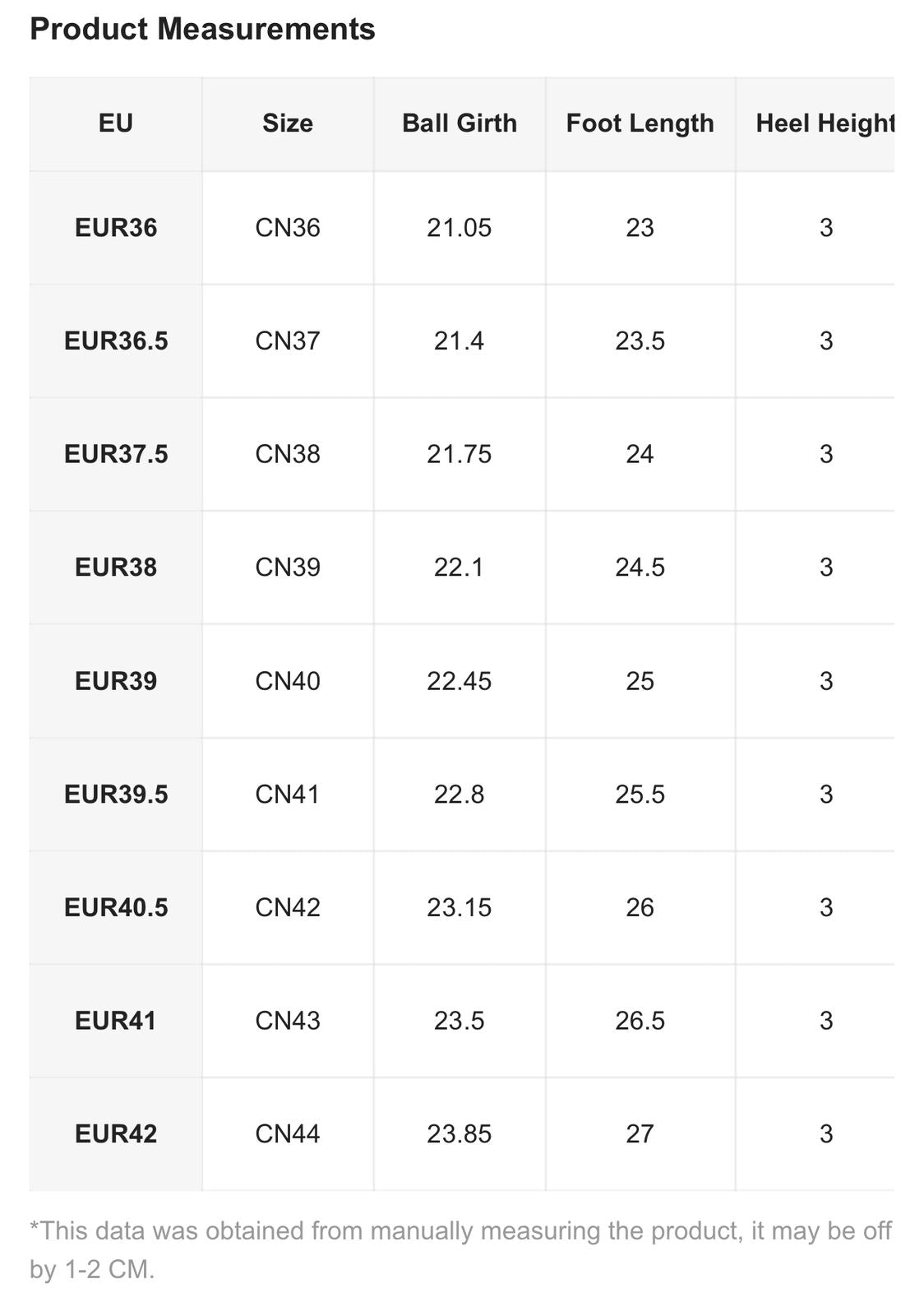924x1316 pixels.
Task: Click the 24.5 foot length value
Action: pyautogui.click(x=640, y=568)
